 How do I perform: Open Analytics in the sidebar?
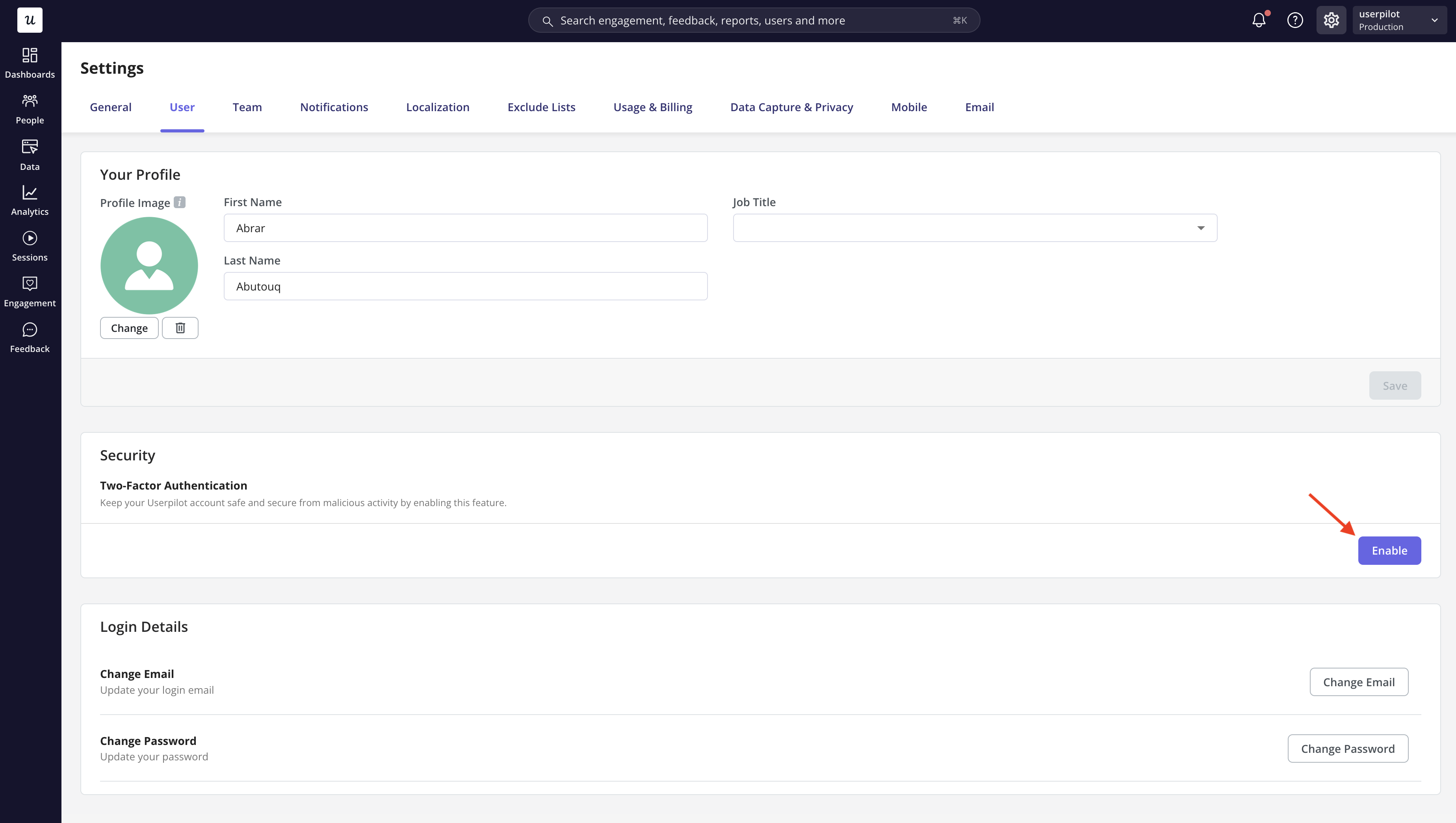30,200
